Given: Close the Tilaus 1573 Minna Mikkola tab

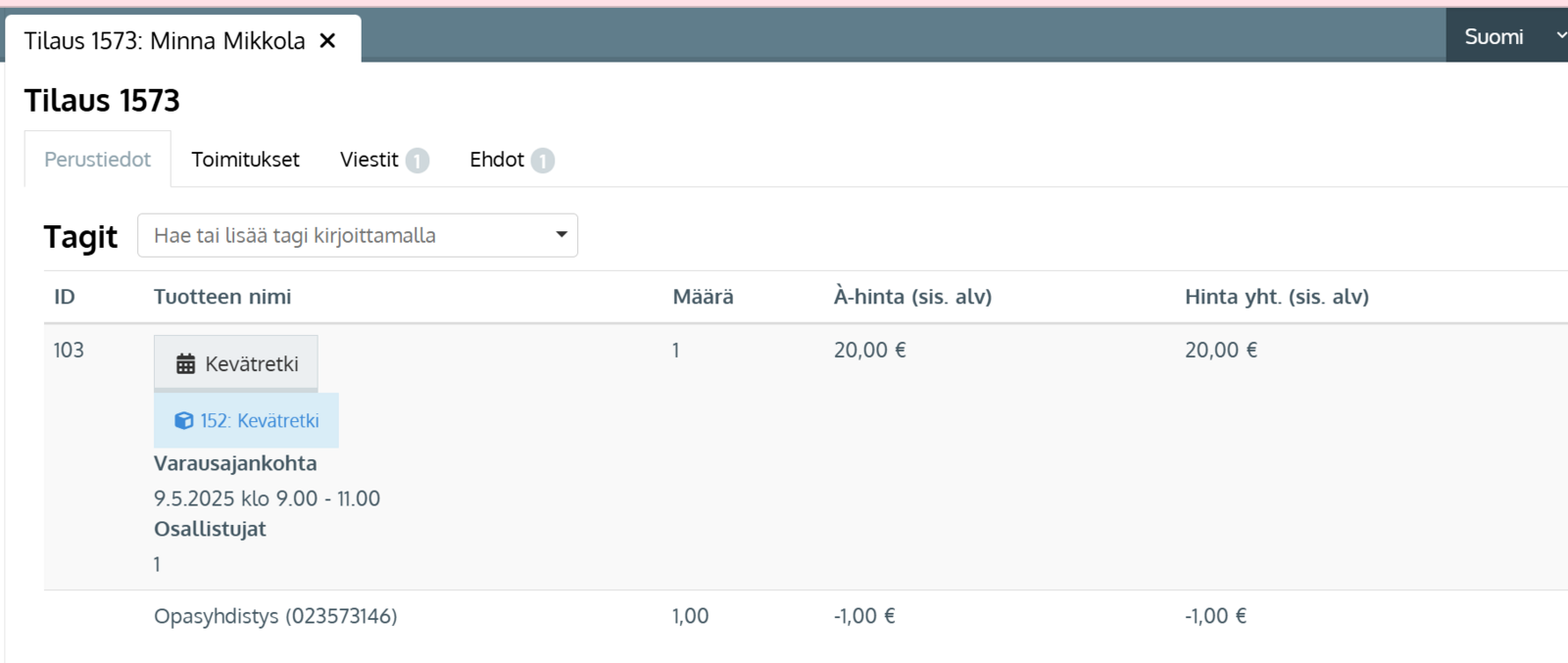Looking at the screenshot, I should pyautogui.click(x=327, y=40).
